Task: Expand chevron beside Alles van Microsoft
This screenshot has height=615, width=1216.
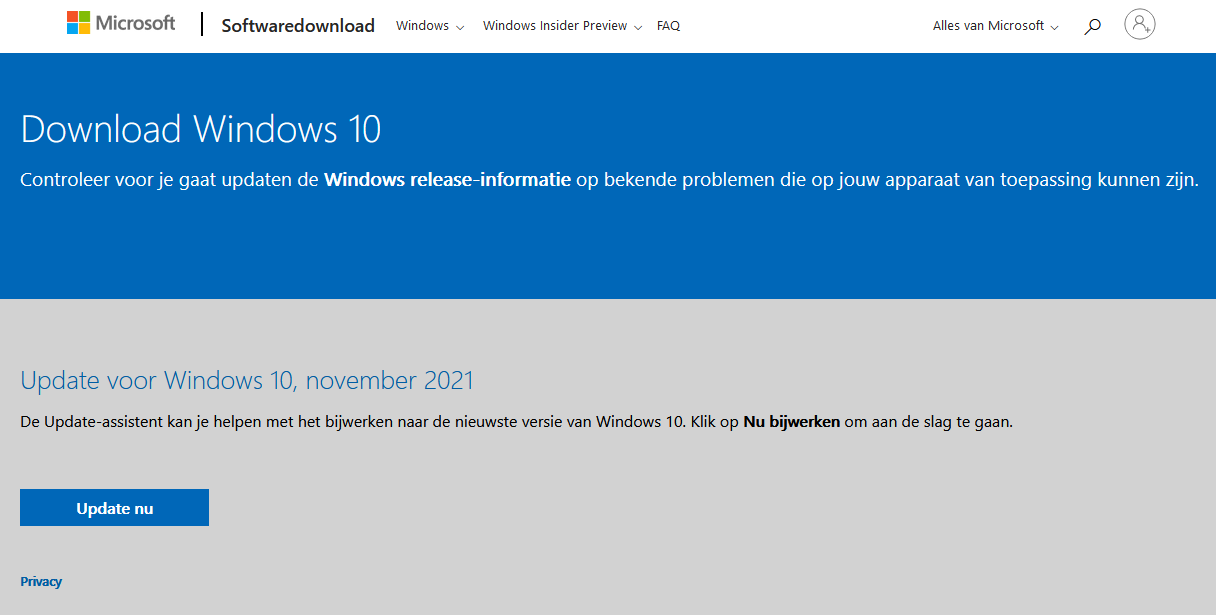Action: tap(1054, 27)
